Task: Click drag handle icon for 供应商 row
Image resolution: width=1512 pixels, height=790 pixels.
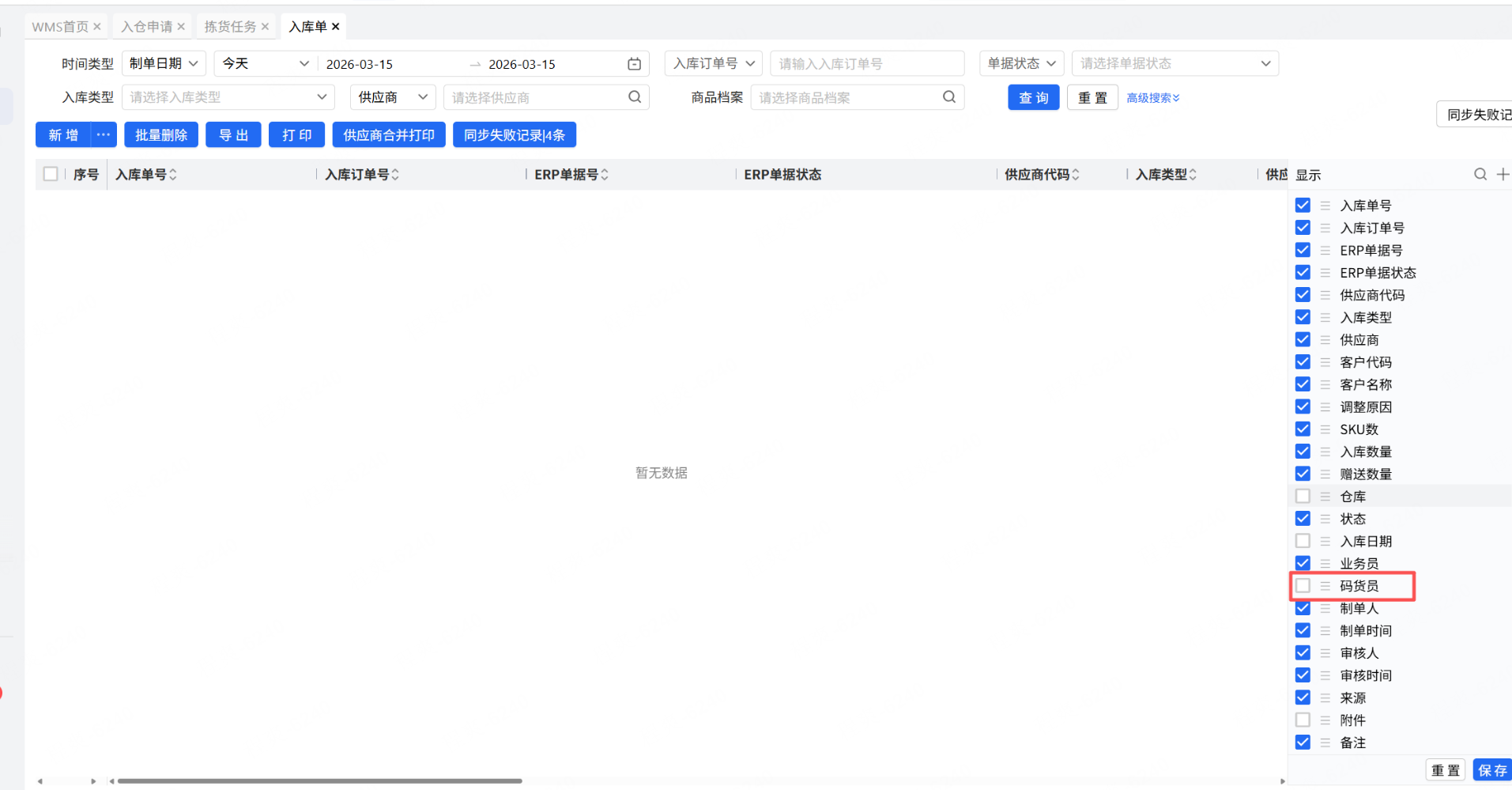Action: point(1325,340)
